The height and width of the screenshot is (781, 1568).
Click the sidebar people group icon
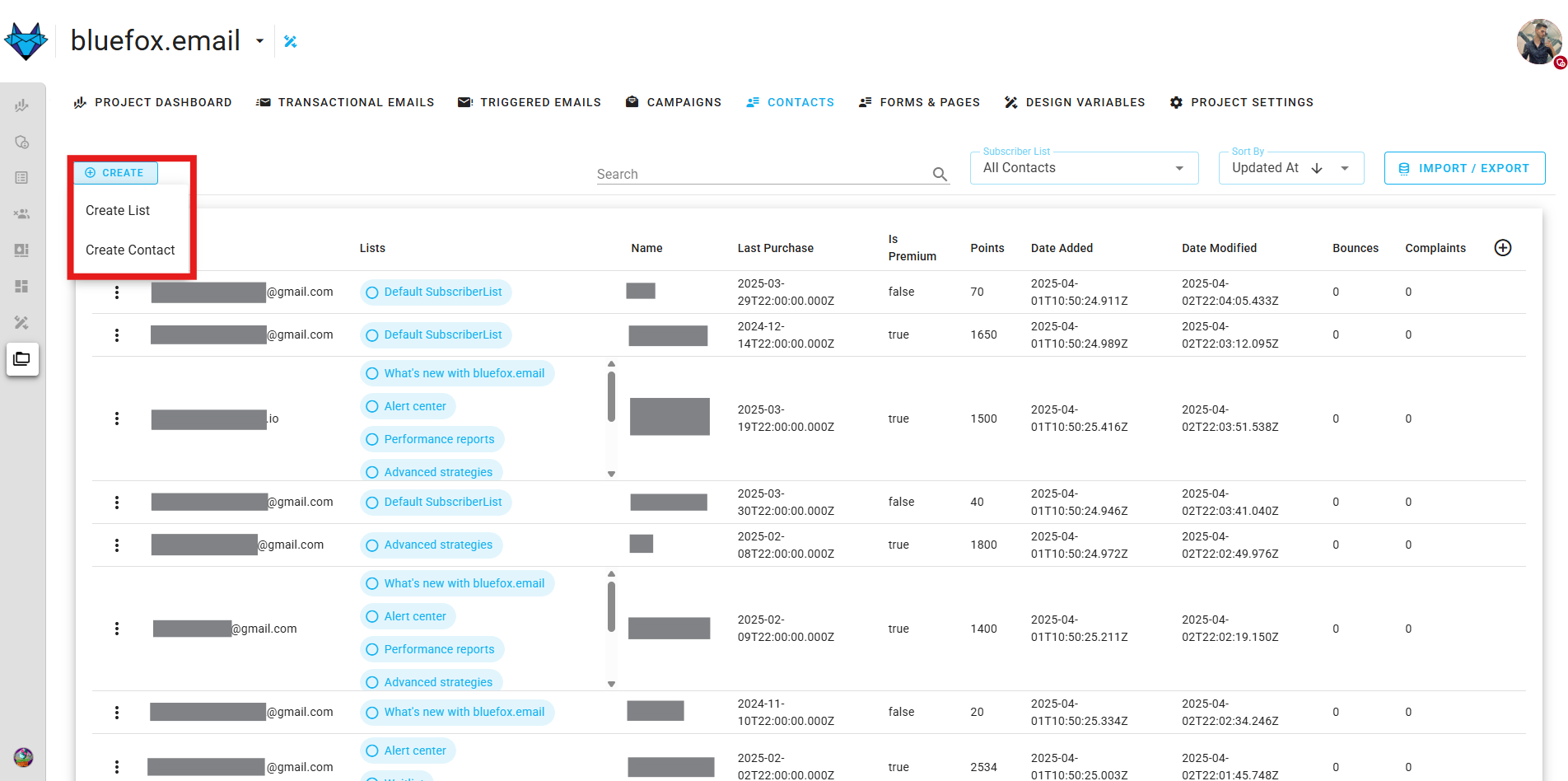tap(22, 214)
